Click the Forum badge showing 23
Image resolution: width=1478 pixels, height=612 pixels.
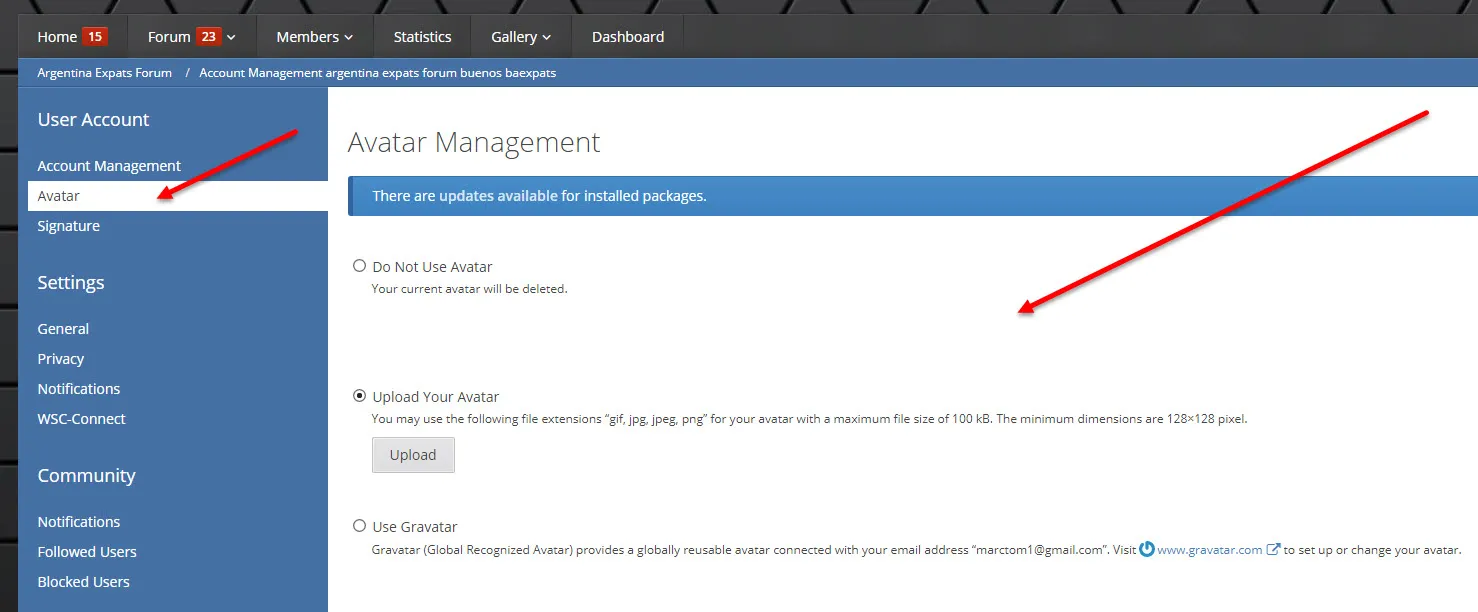208,37
